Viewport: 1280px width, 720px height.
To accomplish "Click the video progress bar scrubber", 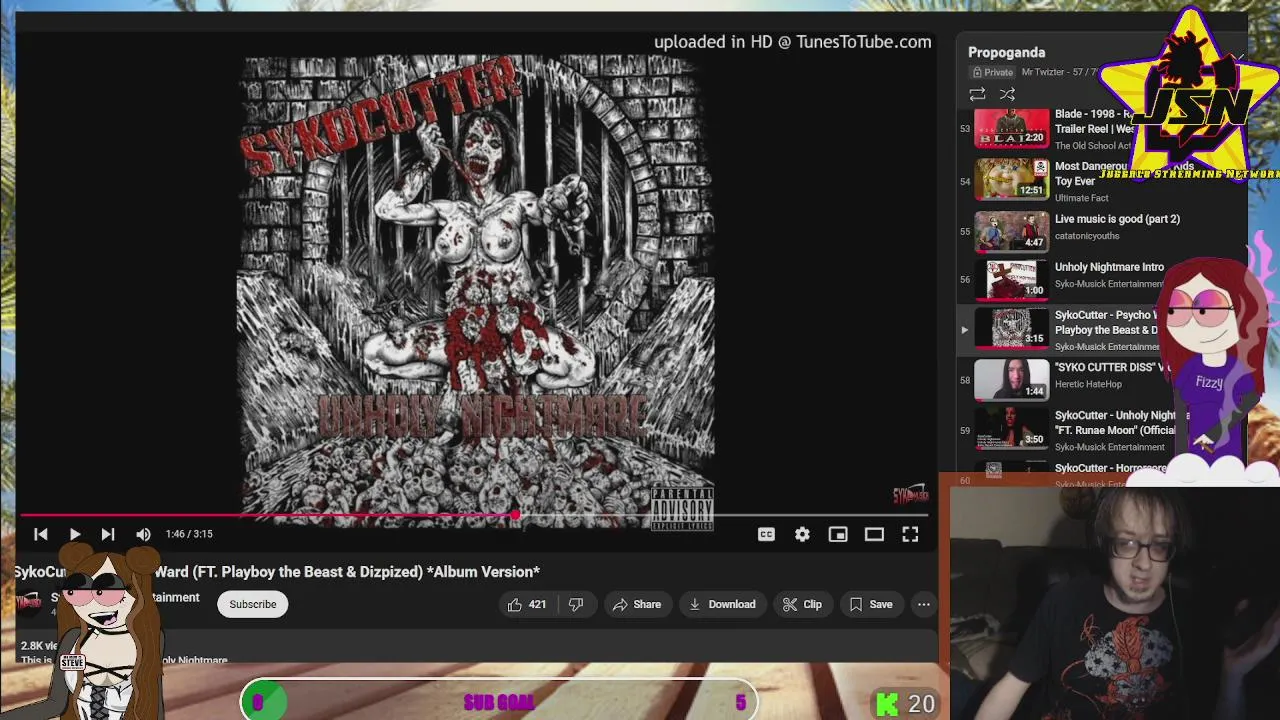I will coord(515,516).
